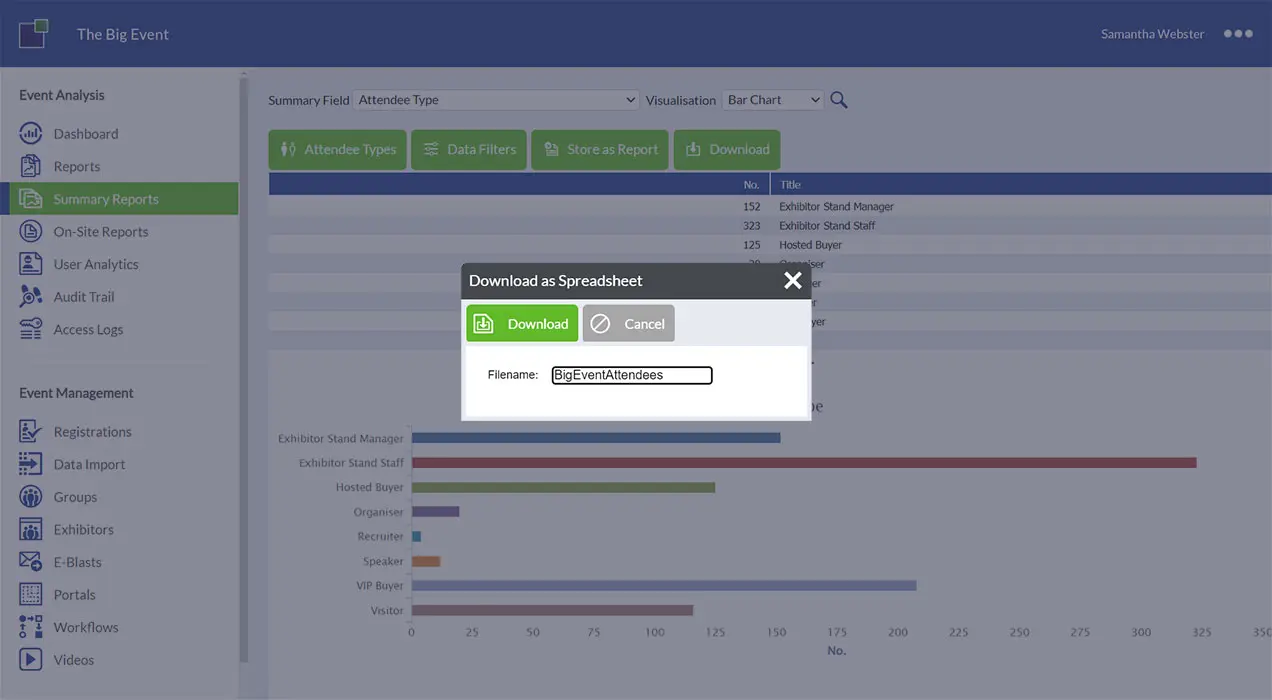The width and height of the screenshot is (1272, 700).
Task: Open the Audit Trail icon
Action: coord(31,297)
